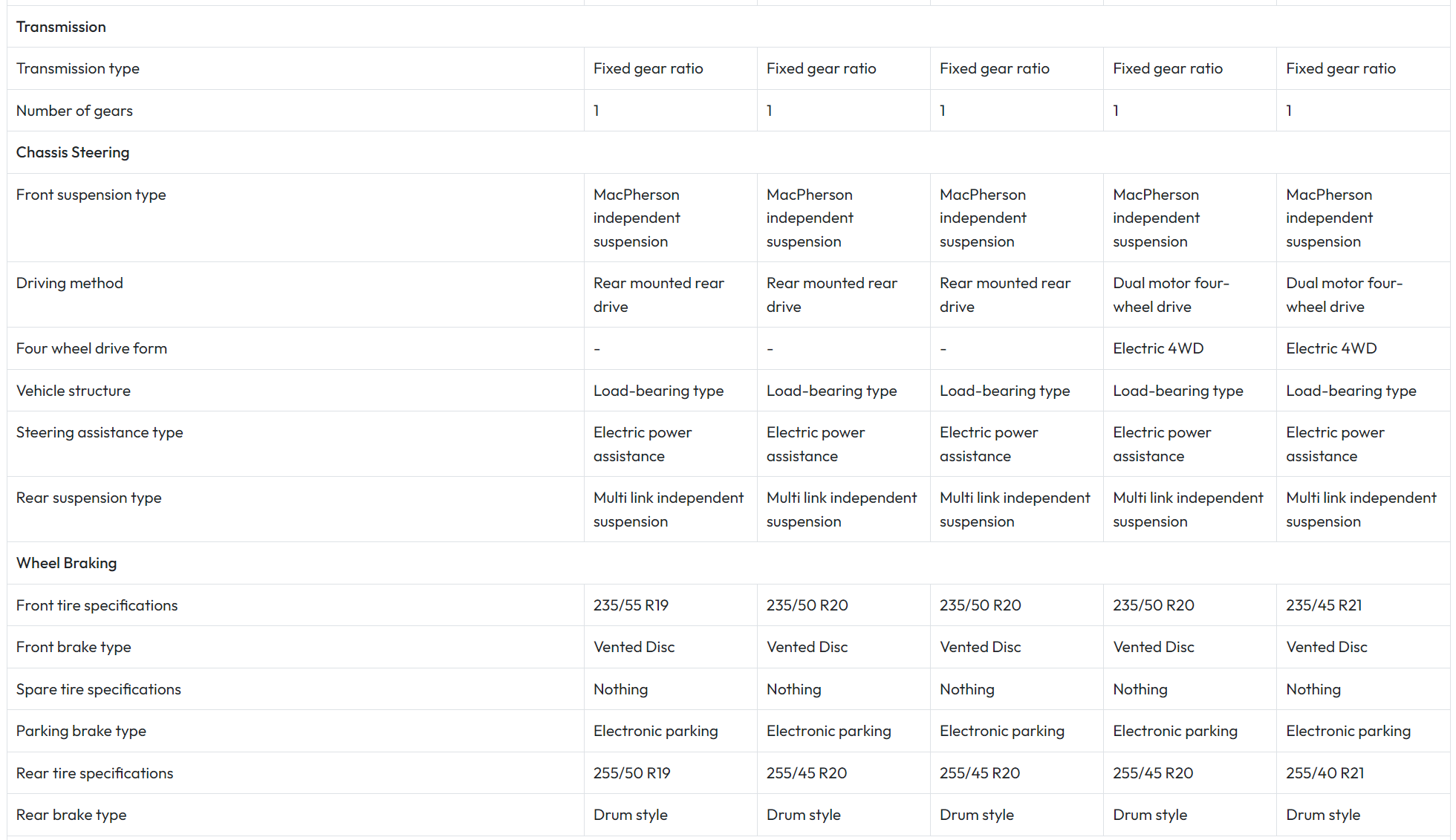Click the Vehicle structure row label
Screen dimensions: 1456x840
coord(73,391)
